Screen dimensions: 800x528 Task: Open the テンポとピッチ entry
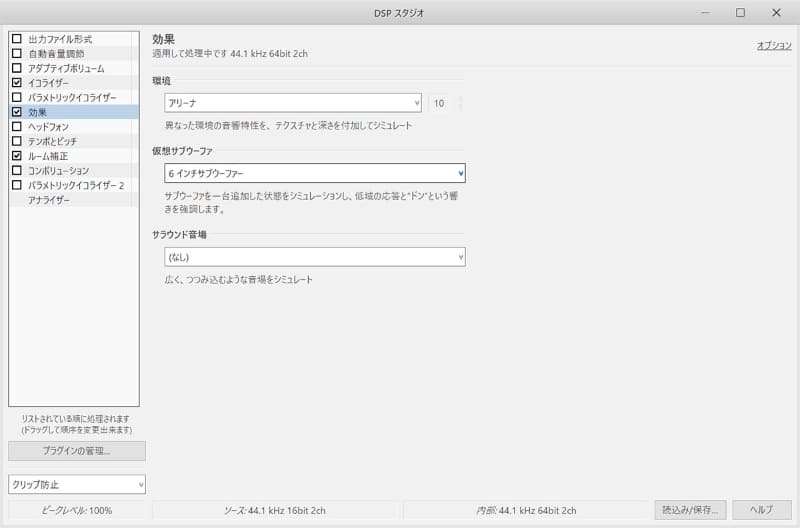tap(53, 141)
